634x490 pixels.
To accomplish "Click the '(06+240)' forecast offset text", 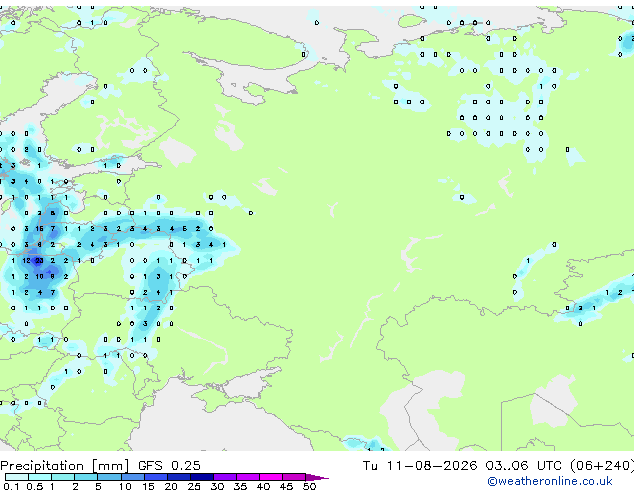I will click(602, 466).
